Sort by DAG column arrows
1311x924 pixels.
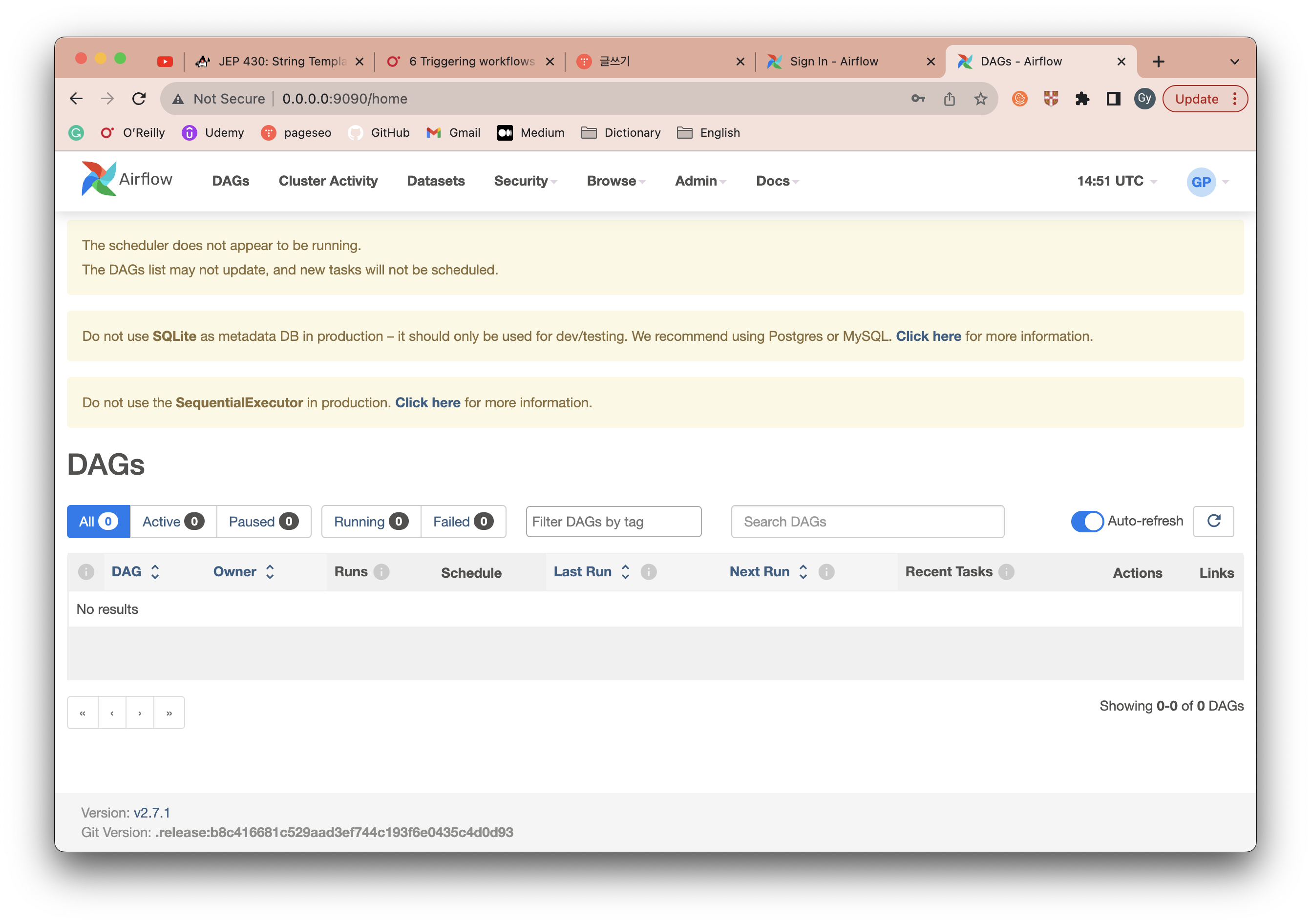(155, 572)
